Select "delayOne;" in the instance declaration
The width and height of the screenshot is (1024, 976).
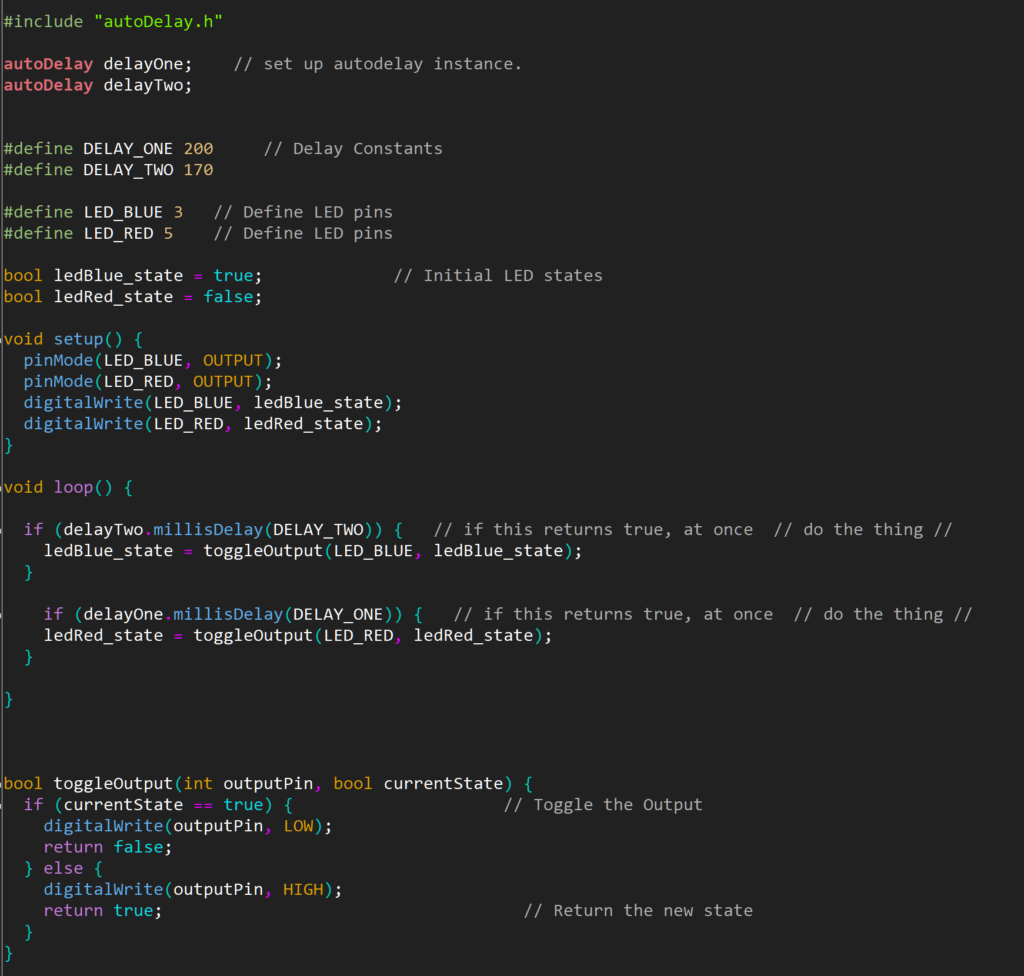point(148,64)
